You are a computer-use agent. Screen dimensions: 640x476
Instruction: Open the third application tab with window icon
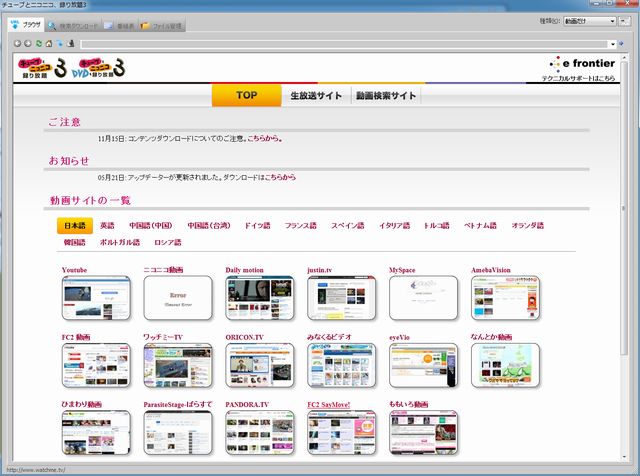pos(119,26)
